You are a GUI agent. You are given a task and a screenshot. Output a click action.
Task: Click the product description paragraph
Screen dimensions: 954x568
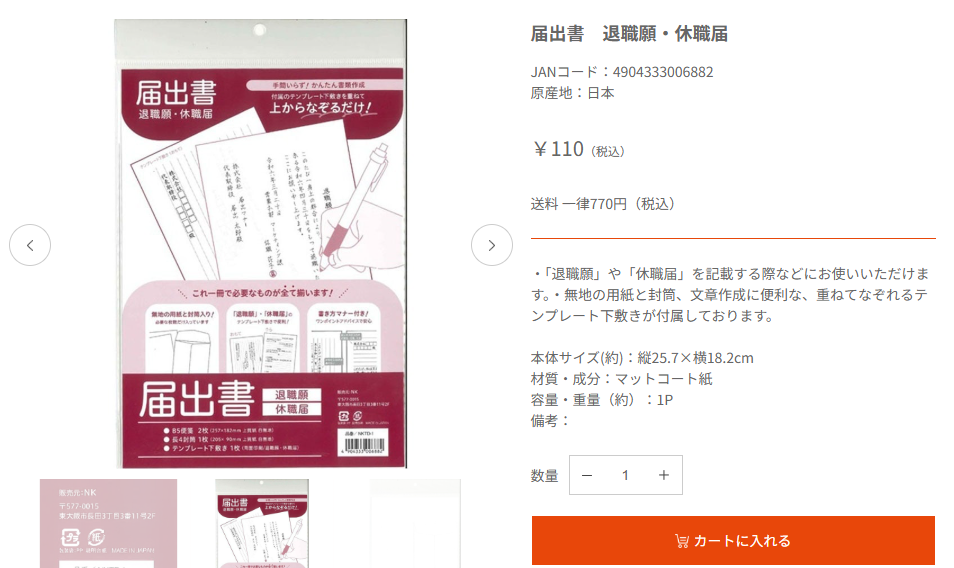730,295
